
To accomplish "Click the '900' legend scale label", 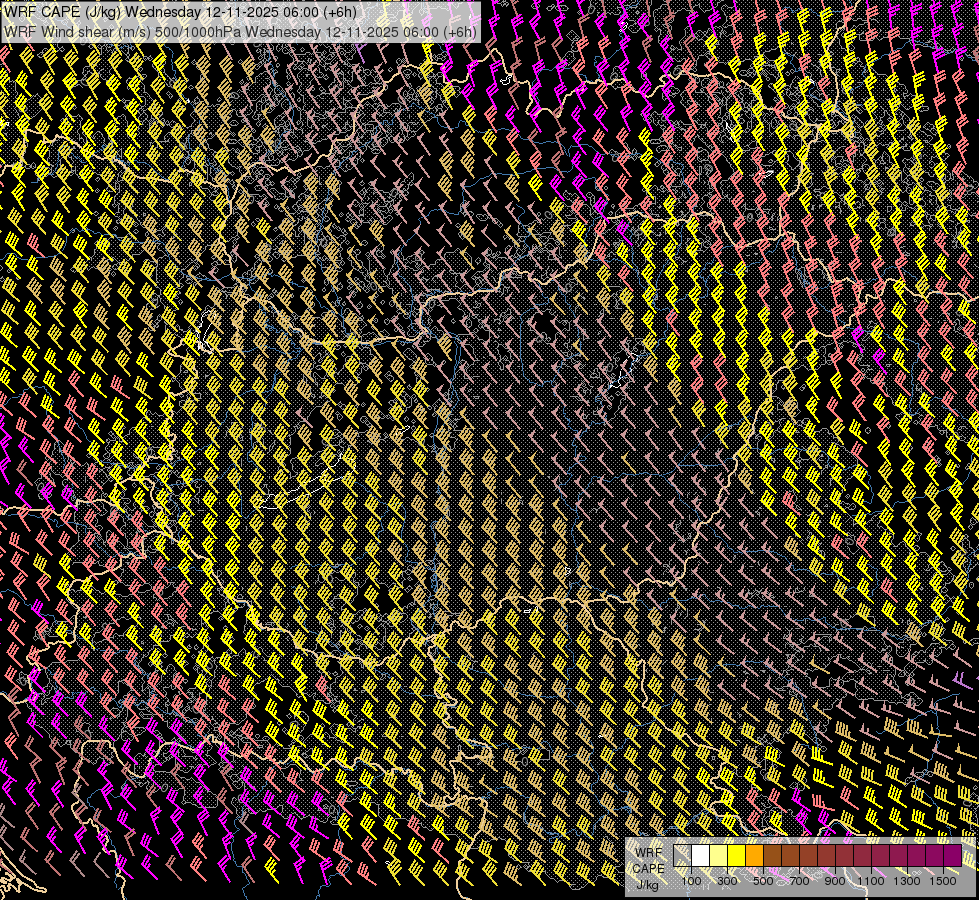I will coord(835,881).
